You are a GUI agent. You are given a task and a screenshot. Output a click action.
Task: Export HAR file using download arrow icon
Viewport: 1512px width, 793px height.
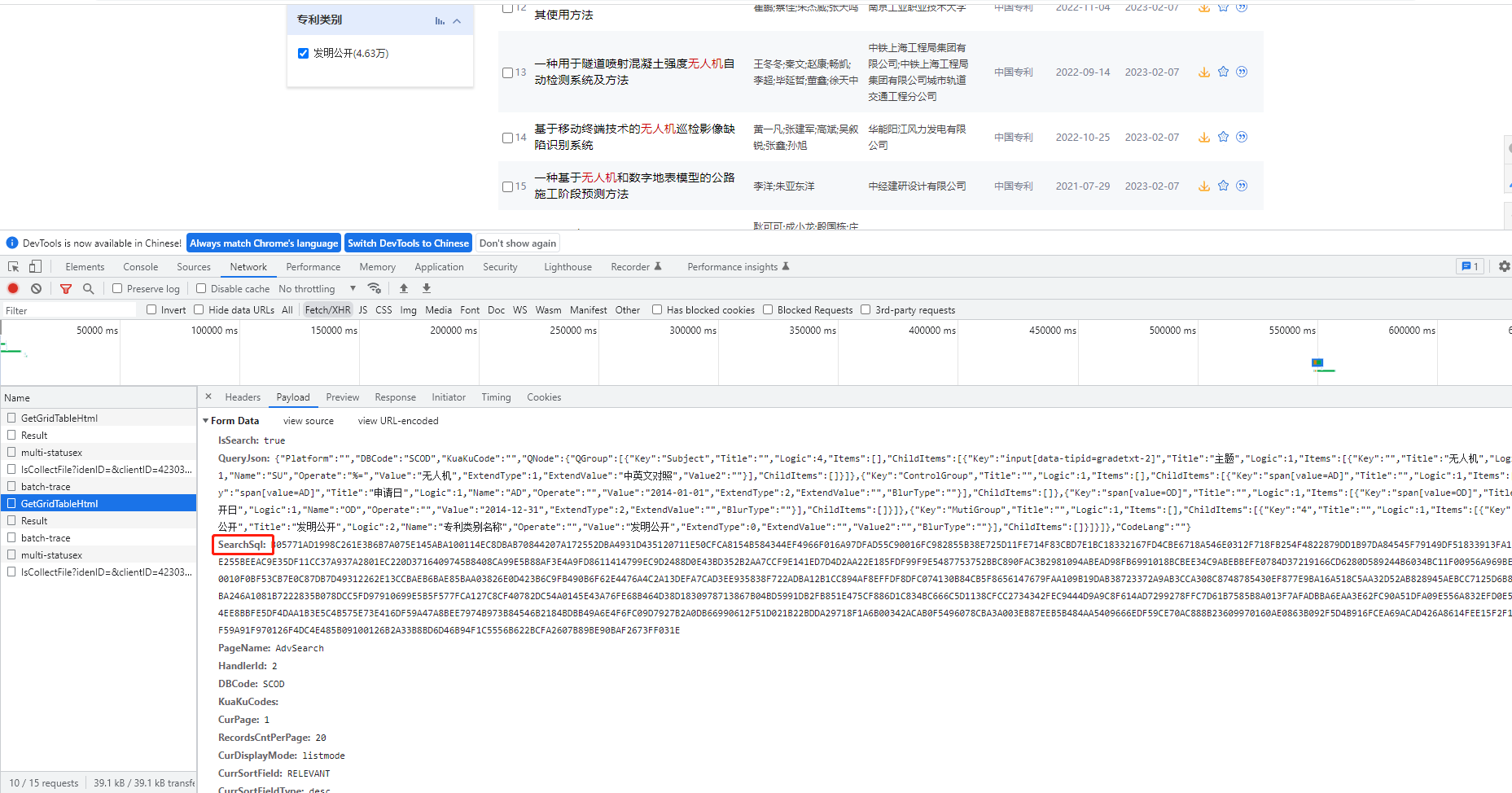click(426, 288)
